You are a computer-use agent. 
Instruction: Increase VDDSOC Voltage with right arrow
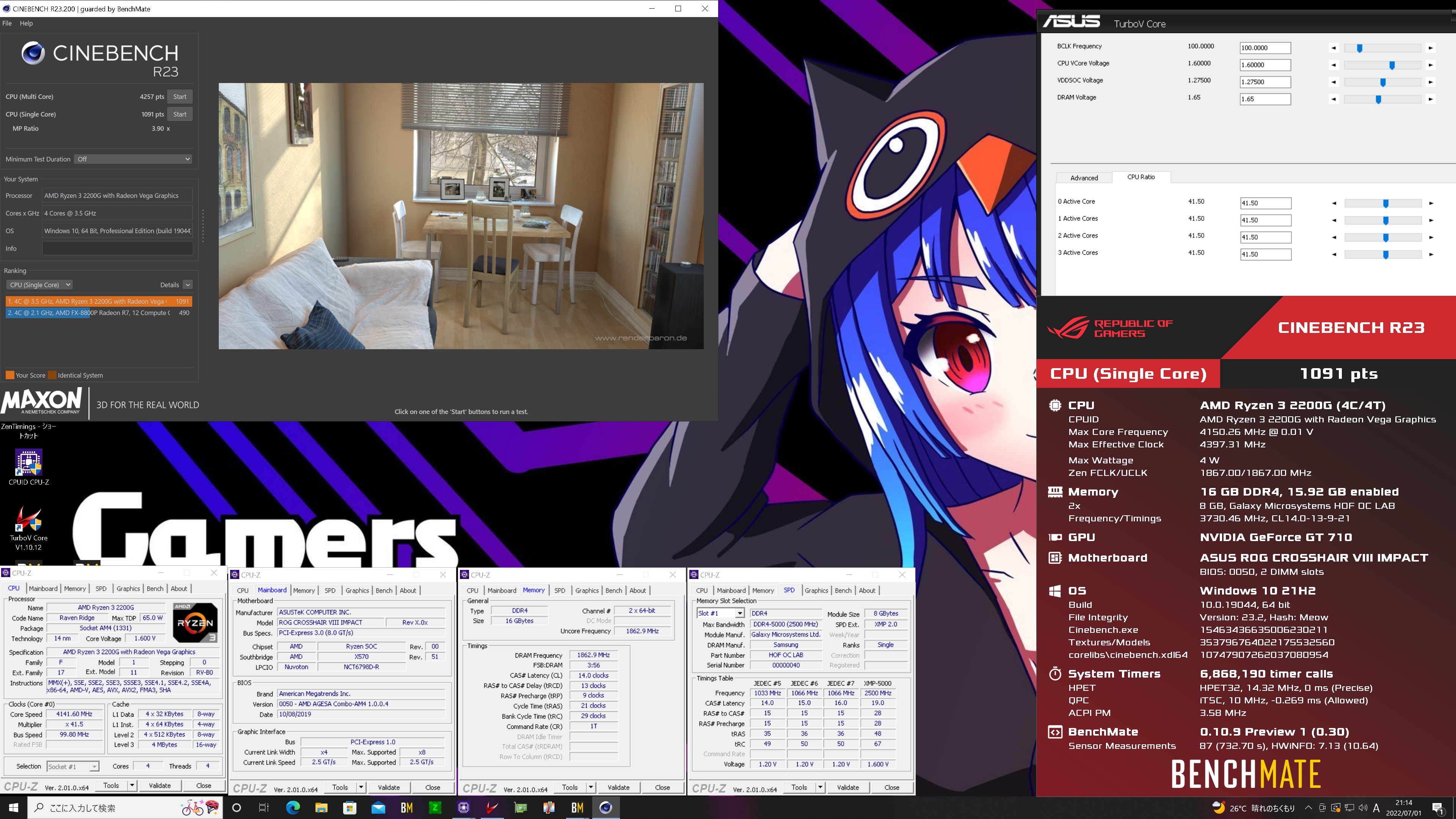click(x=1431, y=83)
